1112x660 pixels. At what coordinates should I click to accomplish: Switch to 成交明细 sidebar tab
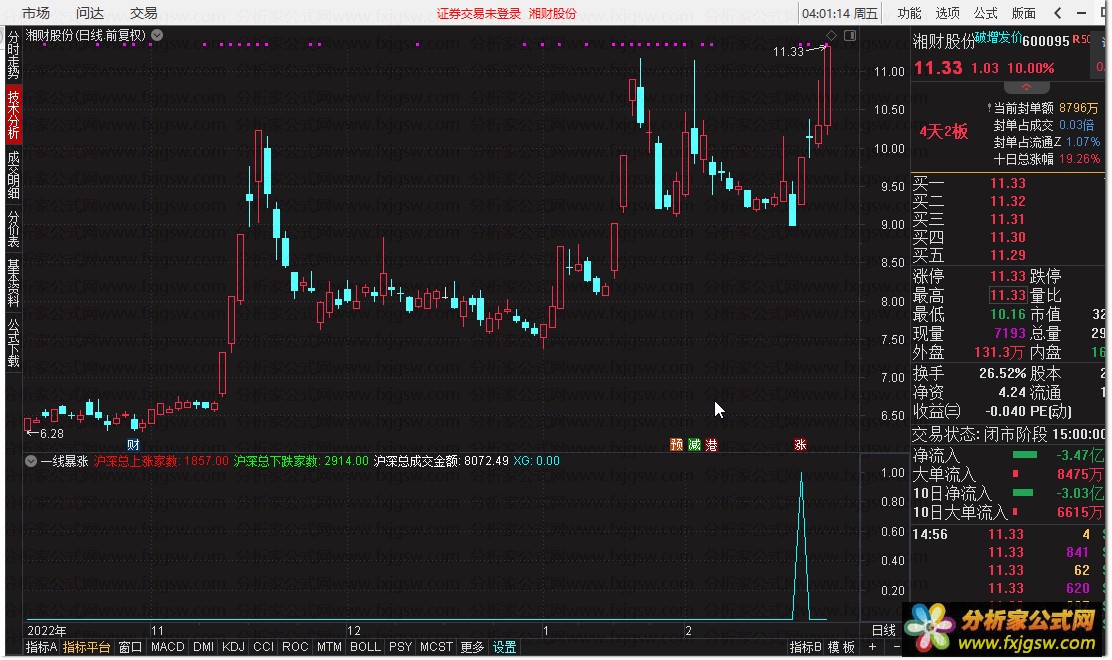click(13, 175)
